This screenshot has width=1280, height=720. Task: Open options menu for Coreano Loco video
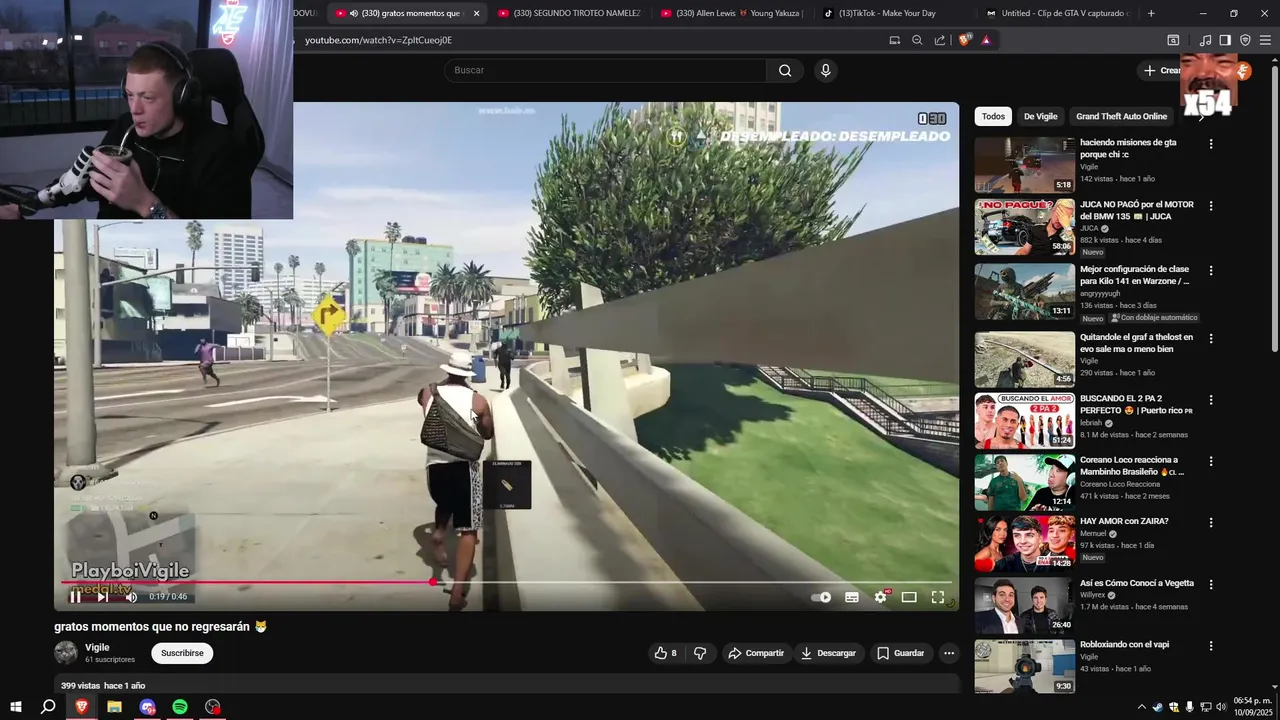(x=1211, y=461)
